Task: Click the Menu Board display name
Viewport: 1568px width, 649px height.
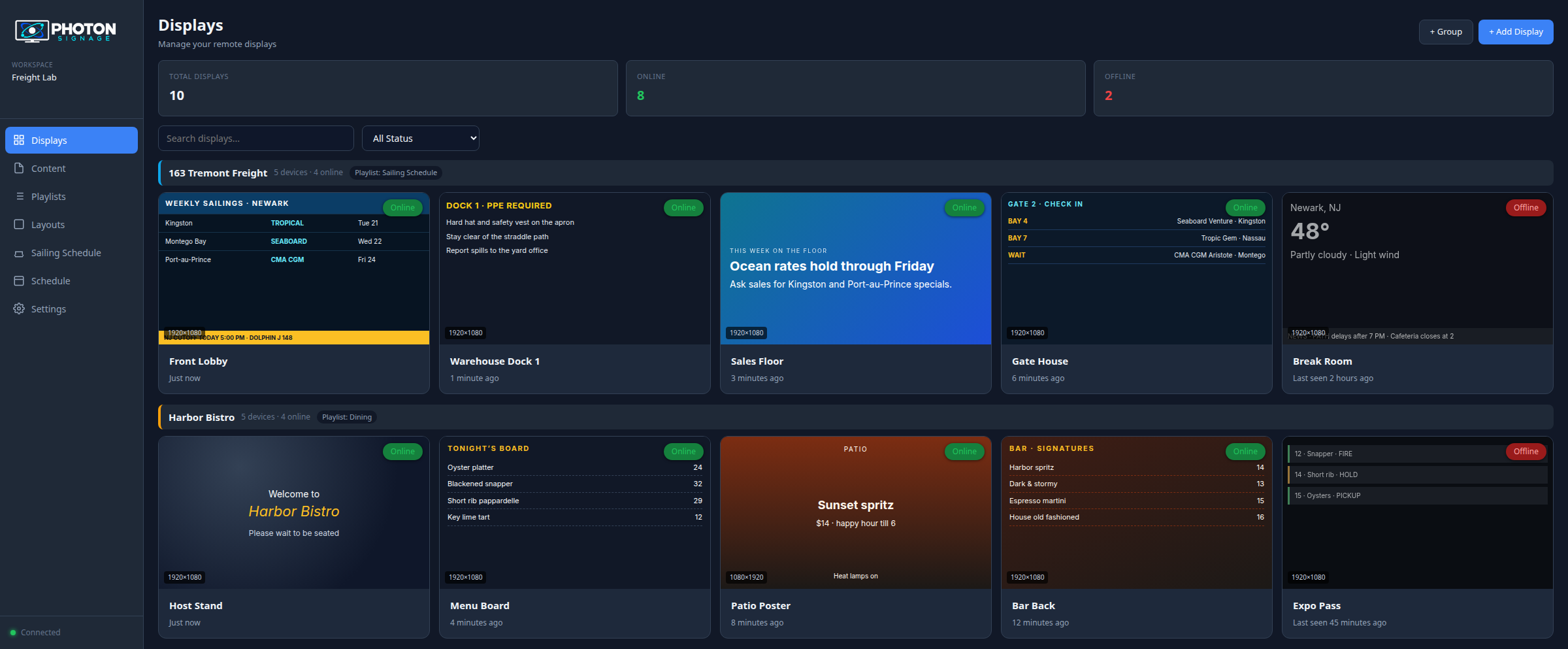Action: tap(480, 606)
